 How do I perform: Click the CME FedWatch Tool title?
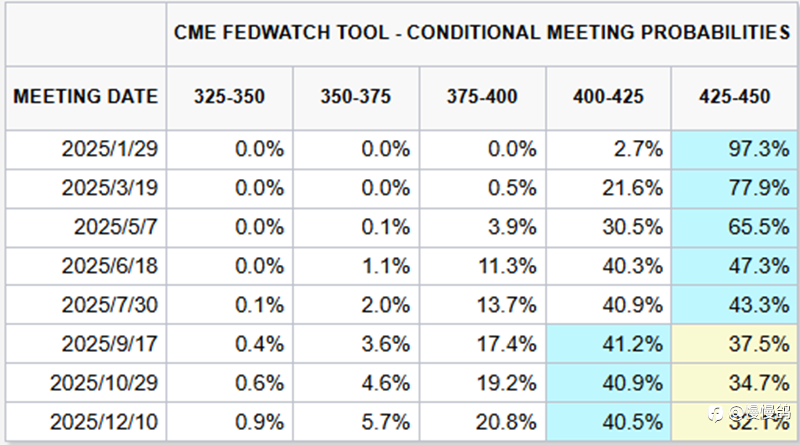(482, 32)
